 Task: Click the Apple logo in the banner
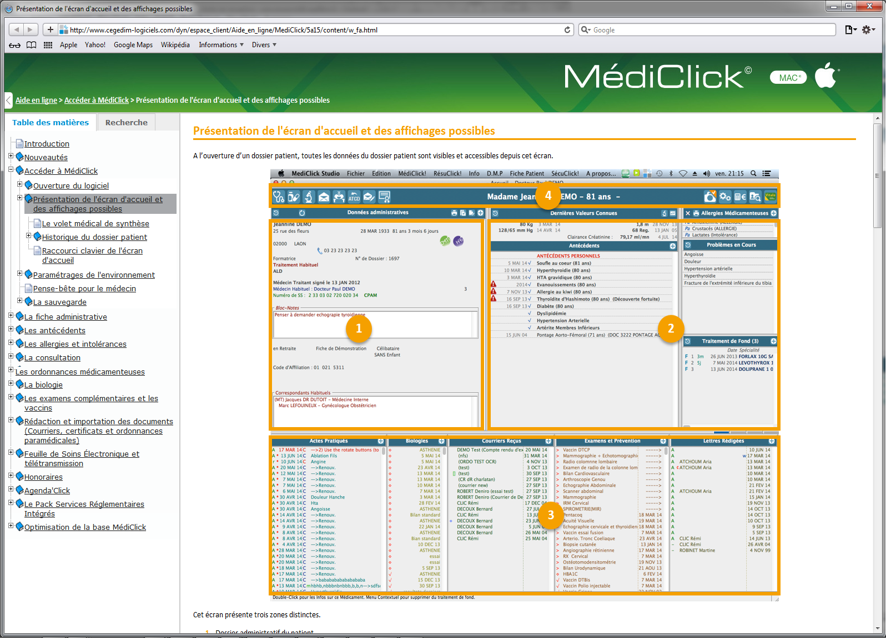(x=827, y=76)
